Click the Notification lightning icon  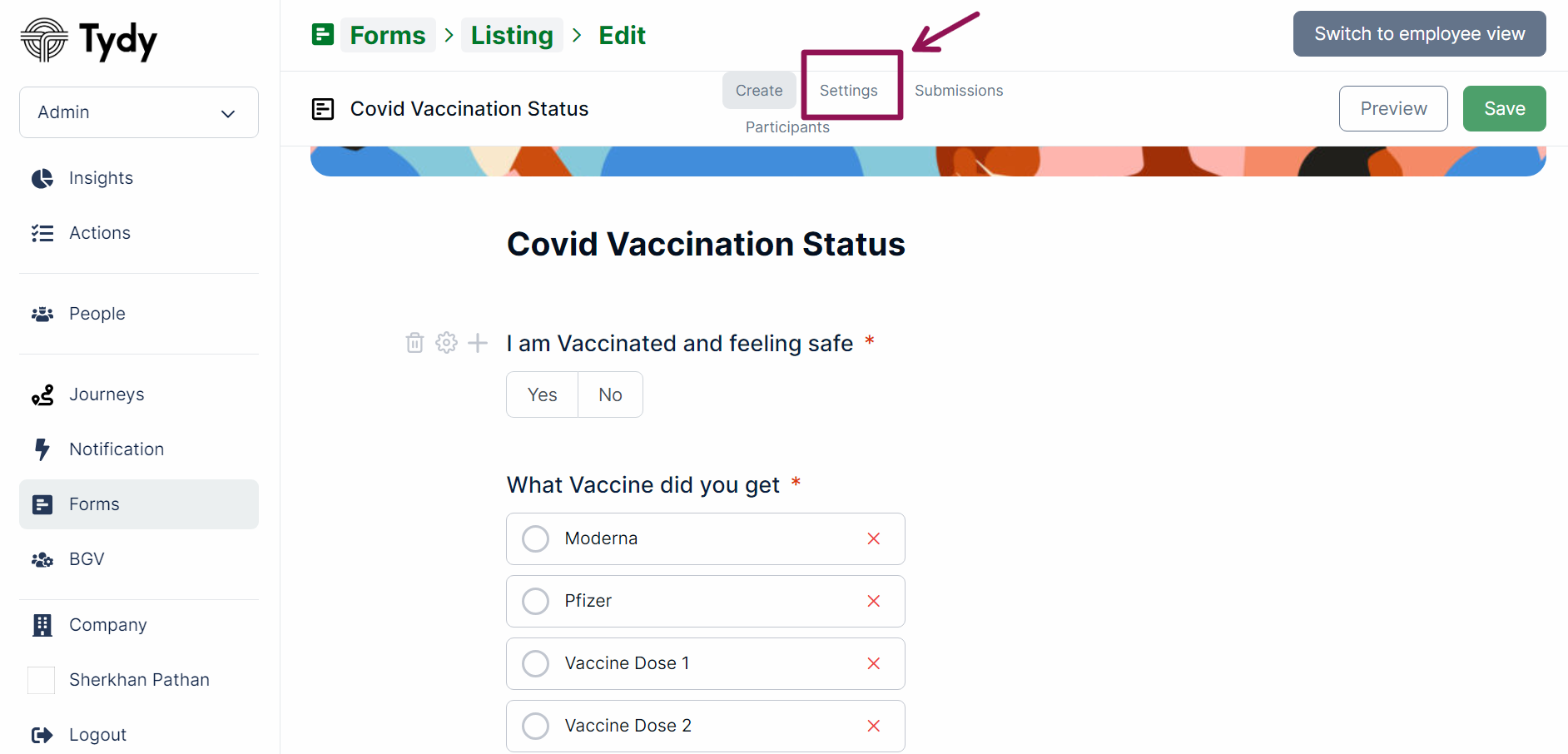42,449
